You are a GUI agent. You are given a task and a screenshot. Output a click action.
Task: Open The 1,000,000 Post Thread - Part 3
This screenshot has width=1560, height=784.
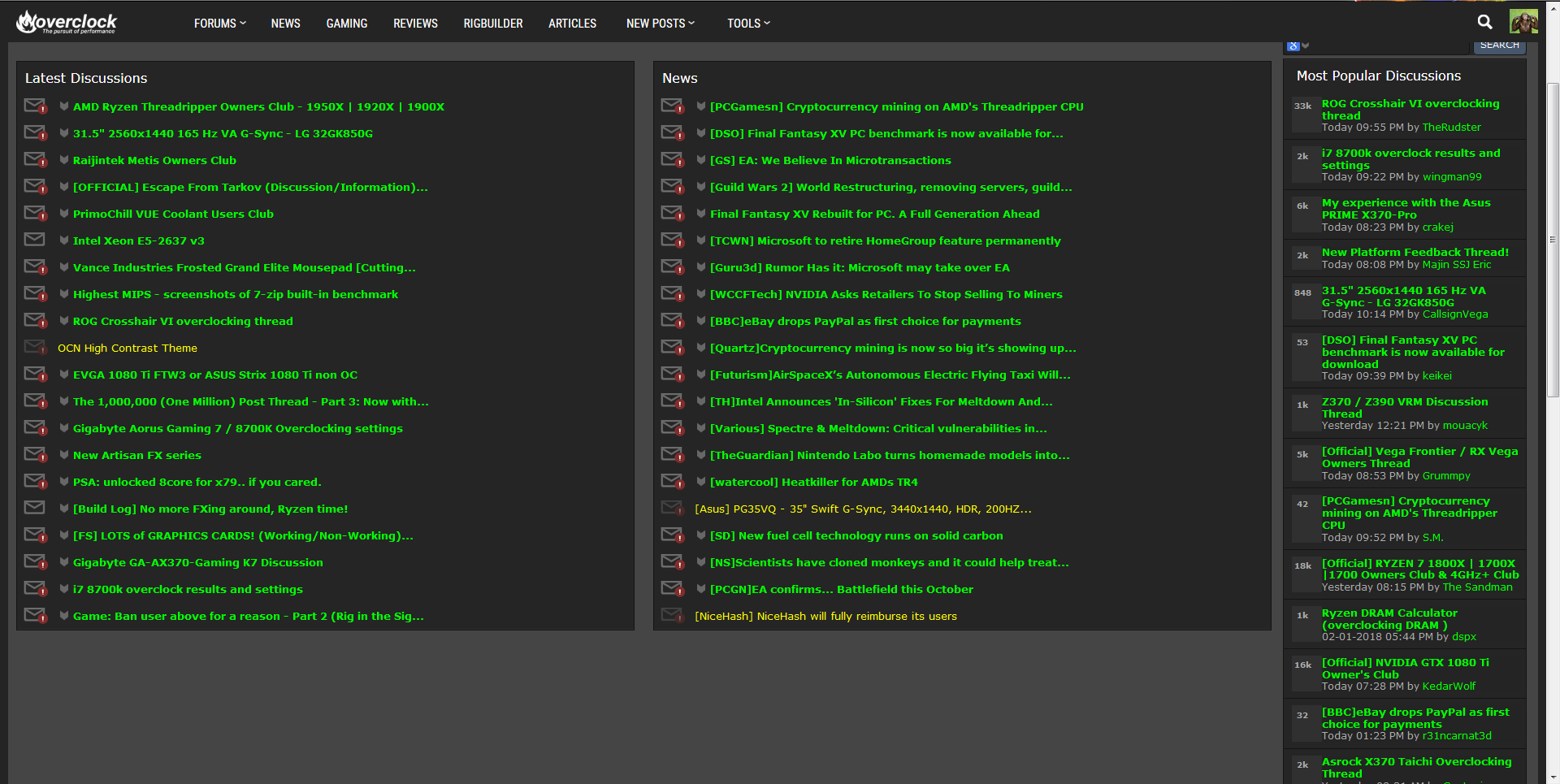[250, 401]
